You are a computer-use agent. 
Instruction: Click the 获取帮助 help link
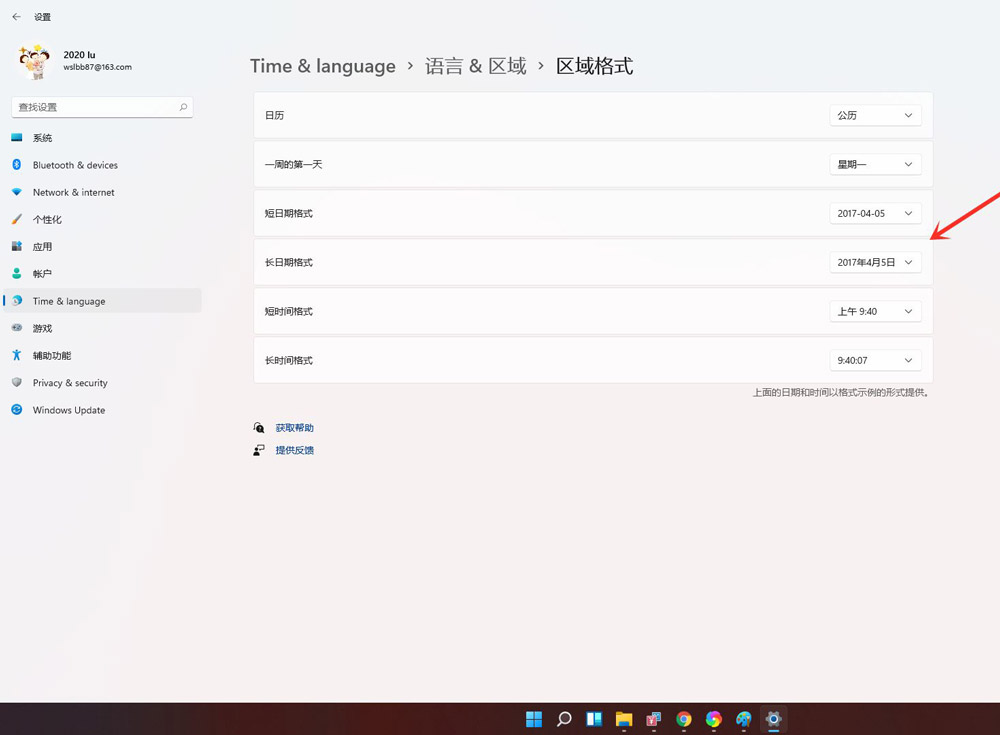293,427
